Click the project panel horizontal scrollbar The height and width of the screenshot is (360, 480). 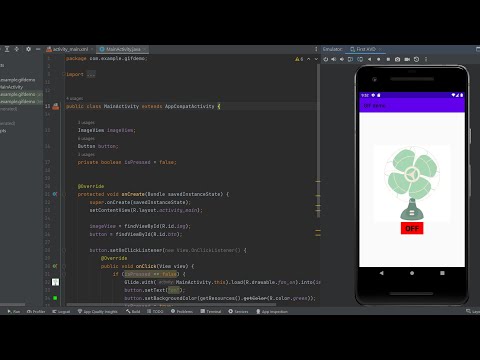coord(12,304)
